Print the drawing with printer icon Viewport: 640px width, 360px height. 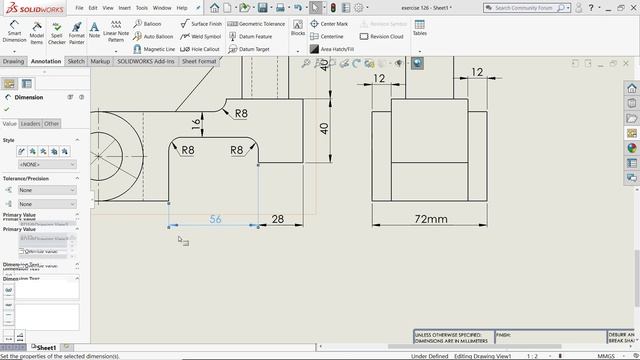tap(280, 8)
